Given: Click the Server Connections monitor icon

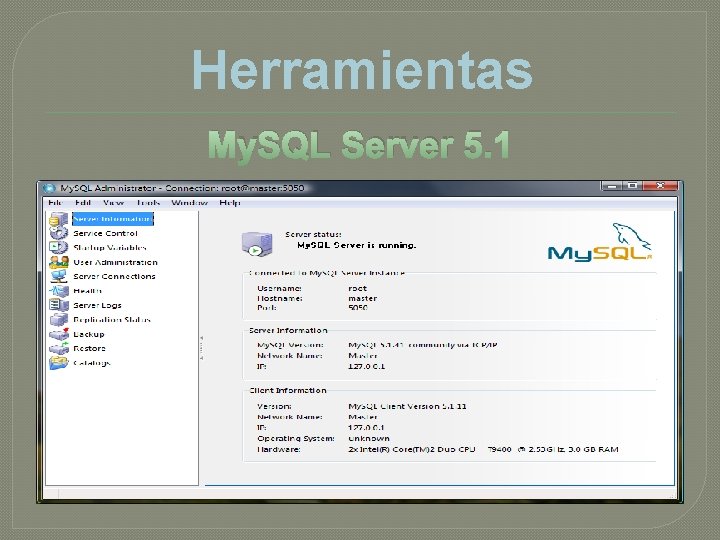Looking at the screenshot, I should [x=59, y=276].
